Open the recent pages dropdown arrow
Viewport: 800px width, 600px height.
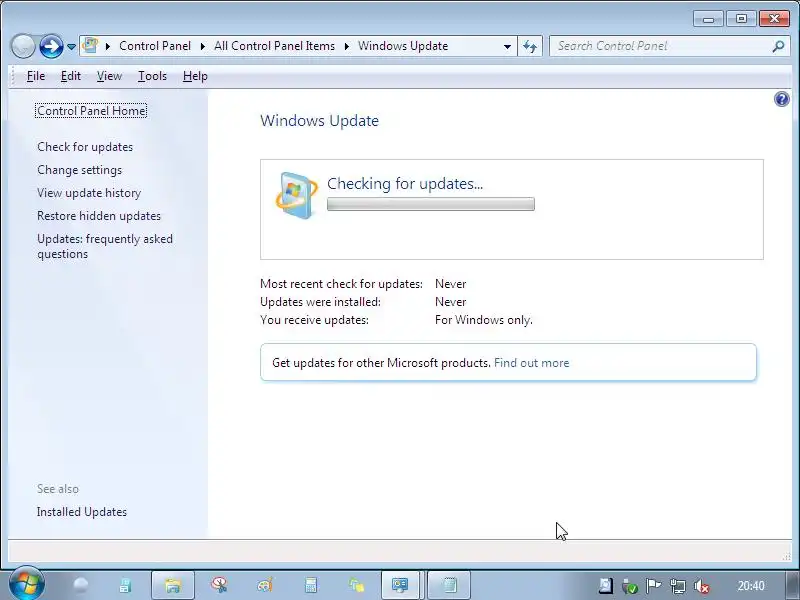(71, 47)
